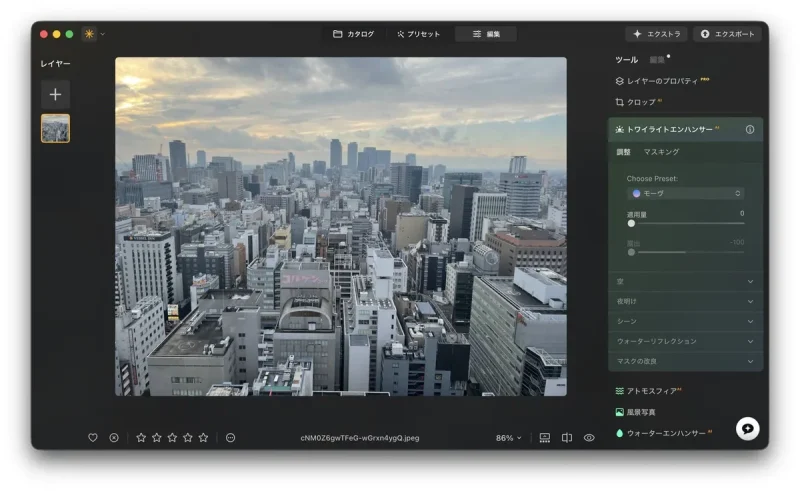Open the Choose Preset モーヴ dropdown
800x491 pixels.
[x=686, y=193]
